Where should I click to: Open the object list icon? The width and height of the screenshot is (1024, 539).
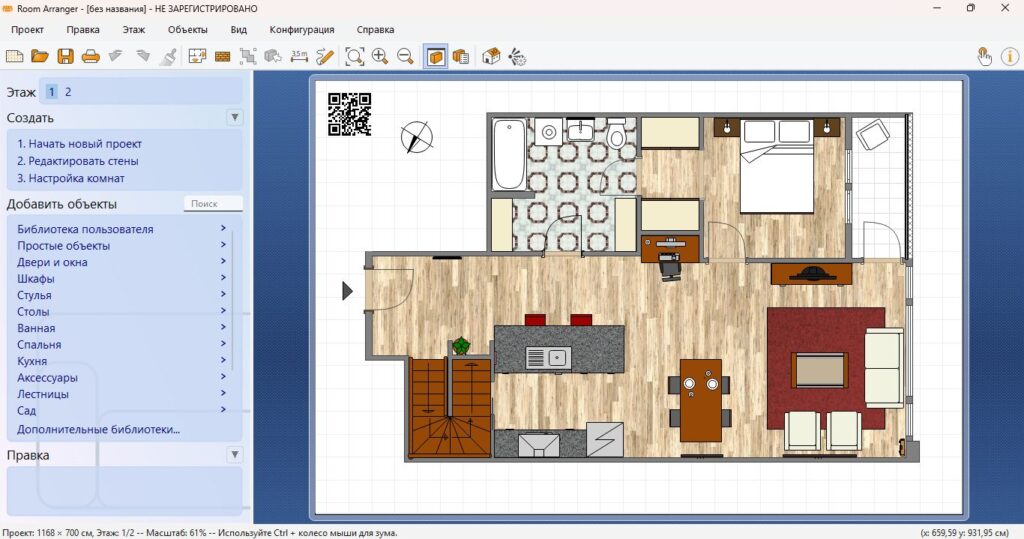pos(461,57)
